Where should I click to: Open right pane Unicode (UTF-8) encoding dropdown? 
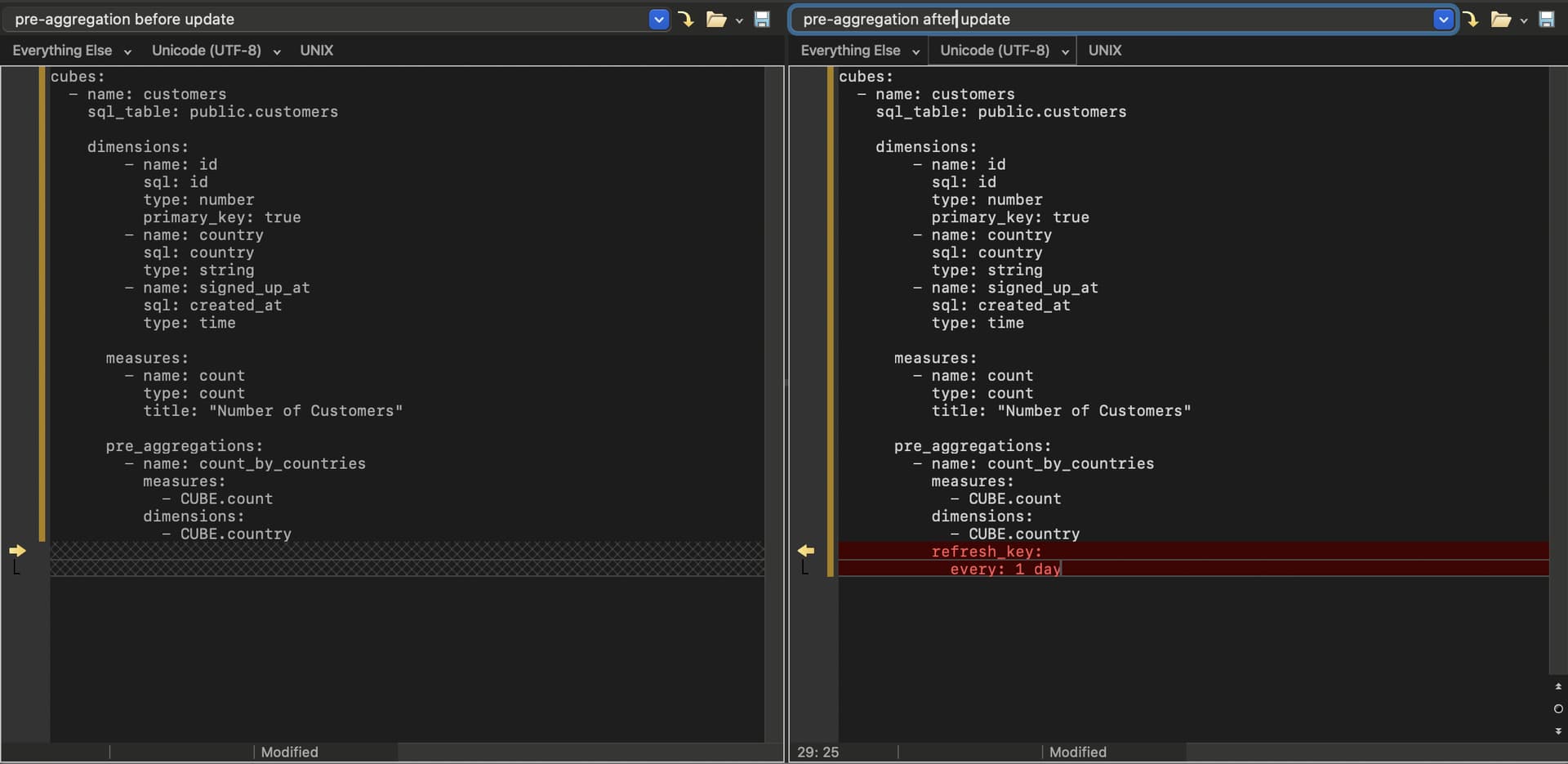1003,51
